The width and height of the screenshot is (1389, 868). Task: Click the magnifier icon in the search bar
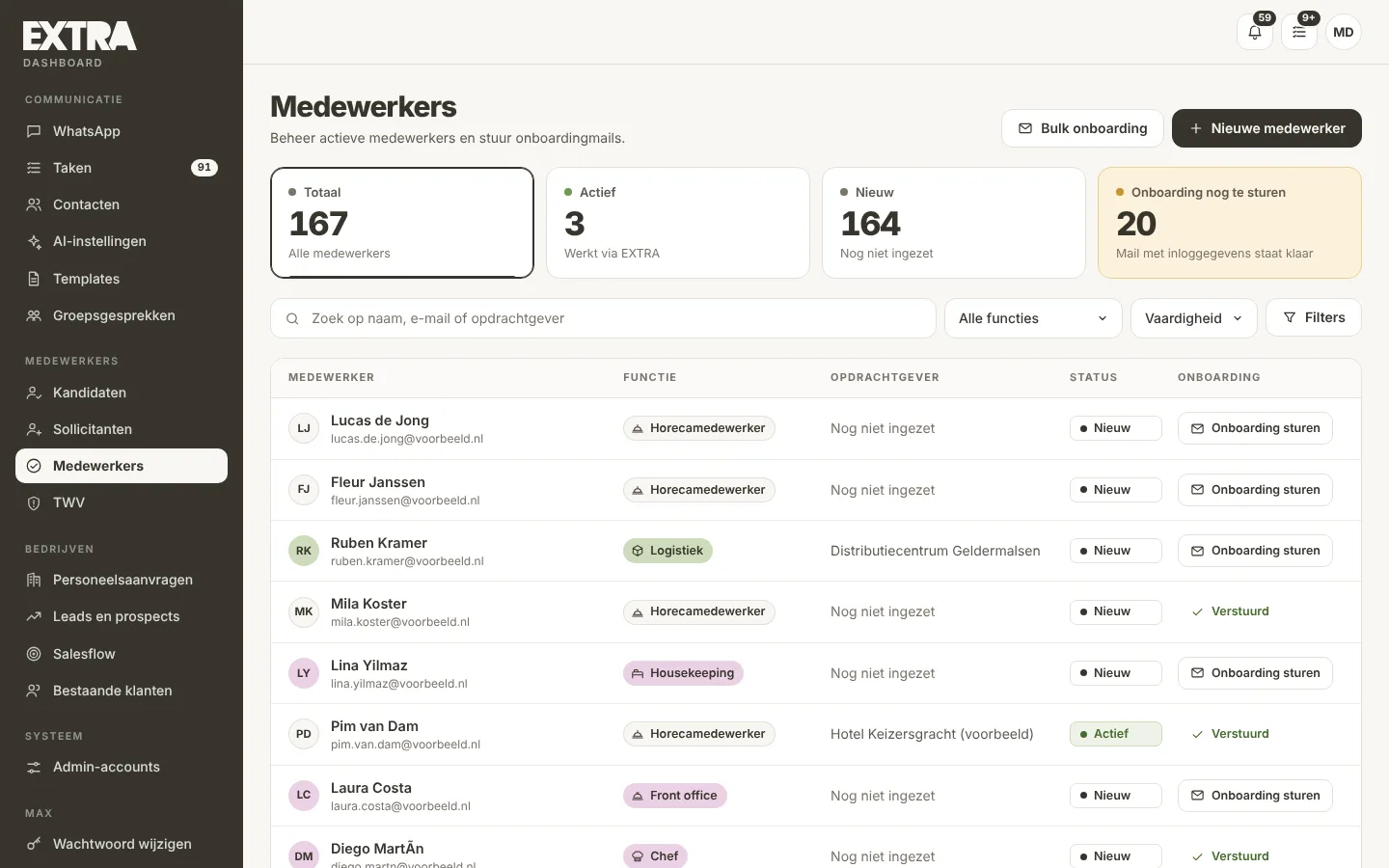coord(292,318)
